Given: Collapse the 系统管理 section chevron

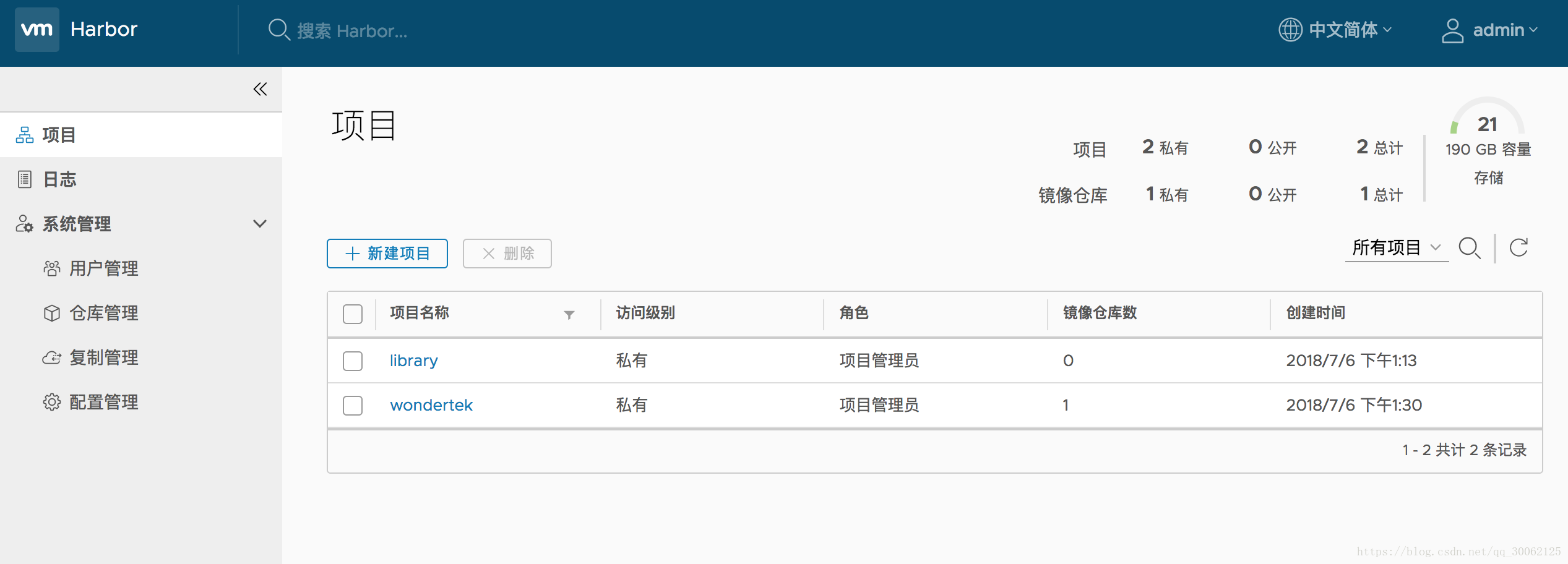Looking at the screenshot, I should 260,224.
